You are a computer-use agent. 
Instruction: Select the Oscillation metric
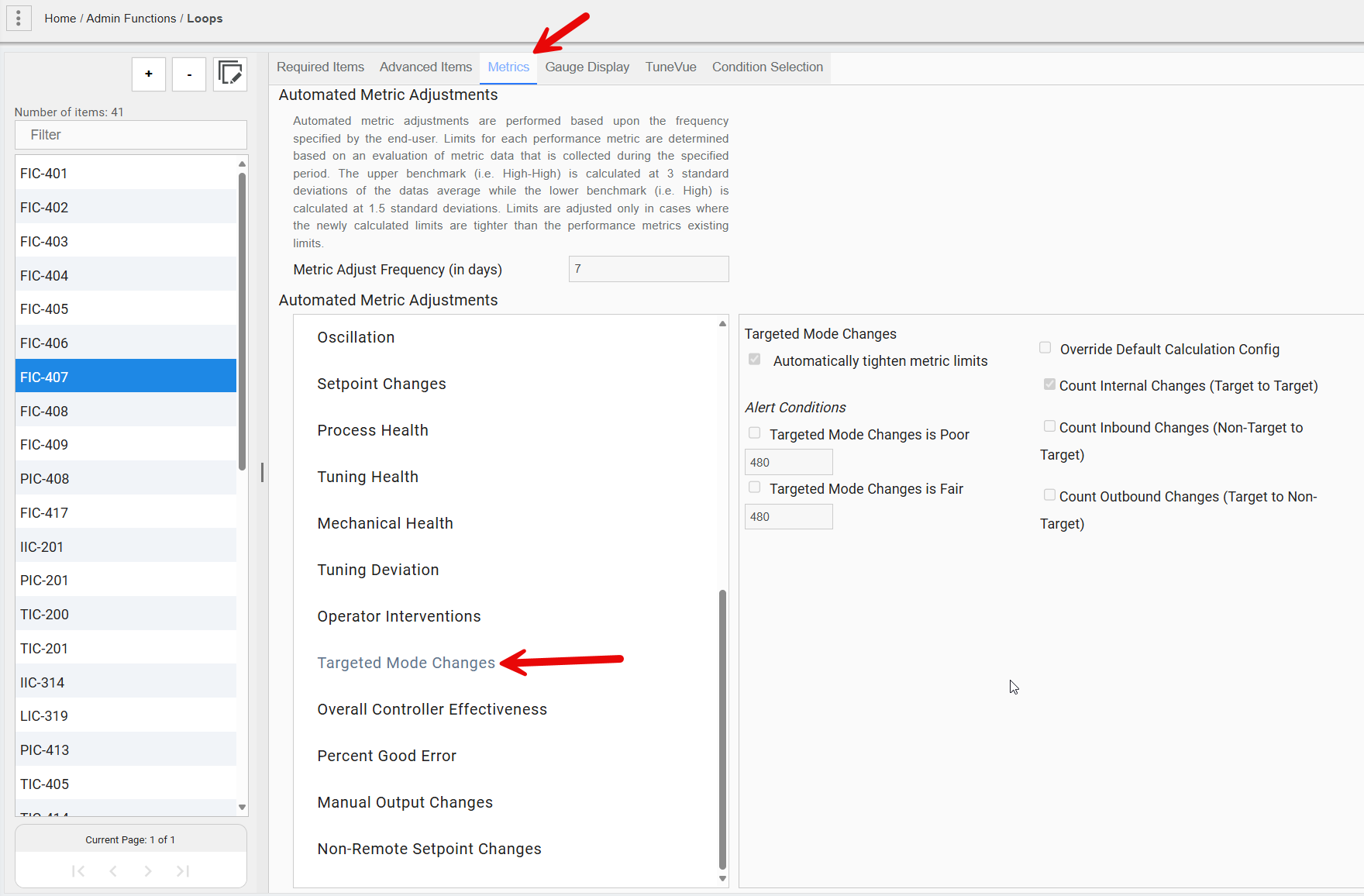356,337
